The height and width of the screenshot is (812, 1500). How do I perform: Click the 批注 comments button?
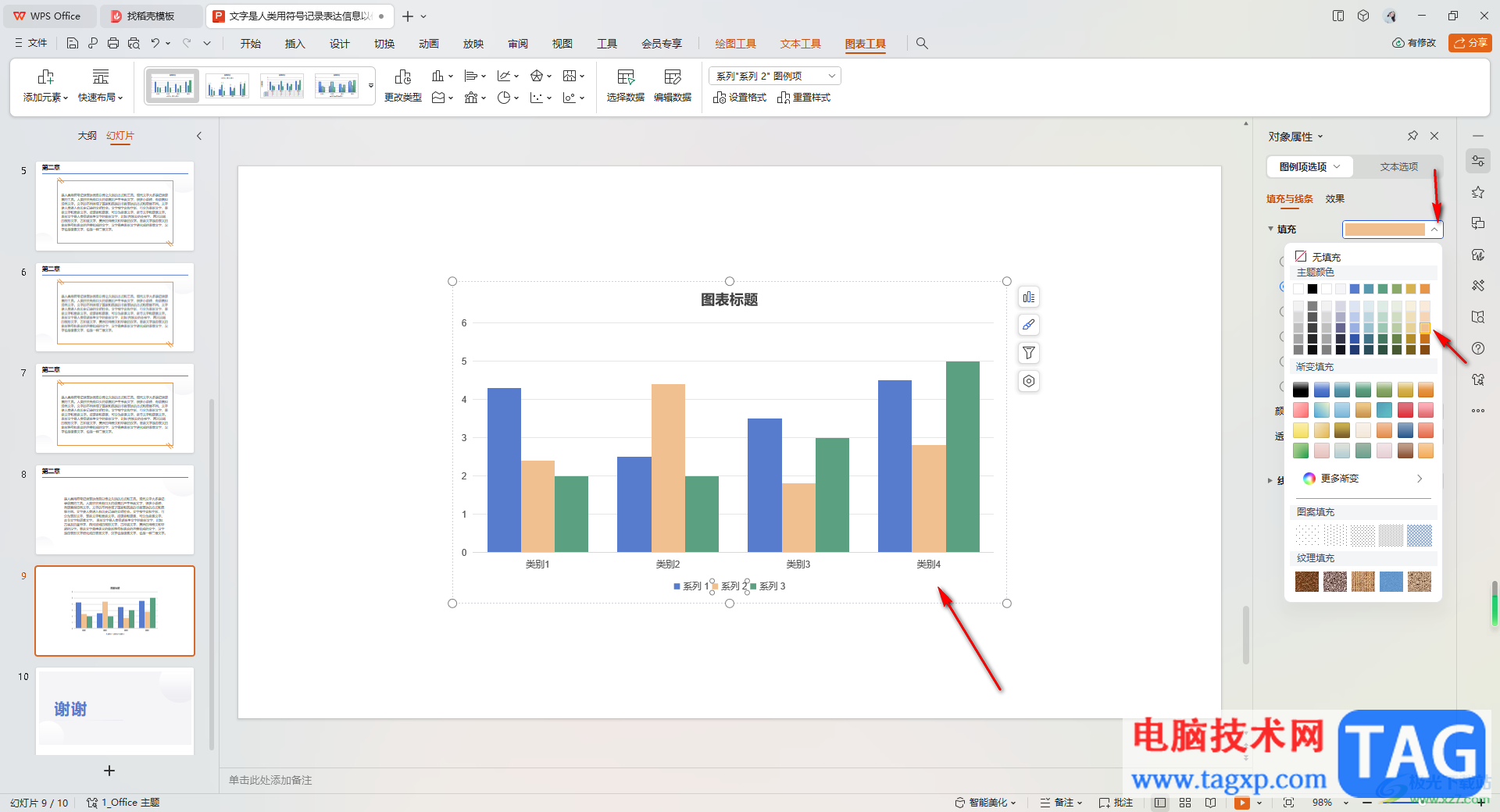click(x=1116, y=803)
